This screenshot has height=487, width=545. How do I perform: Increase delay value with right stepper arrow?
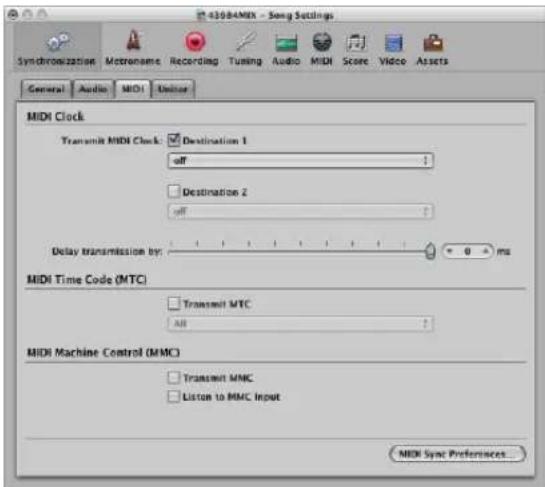[486, 251]
